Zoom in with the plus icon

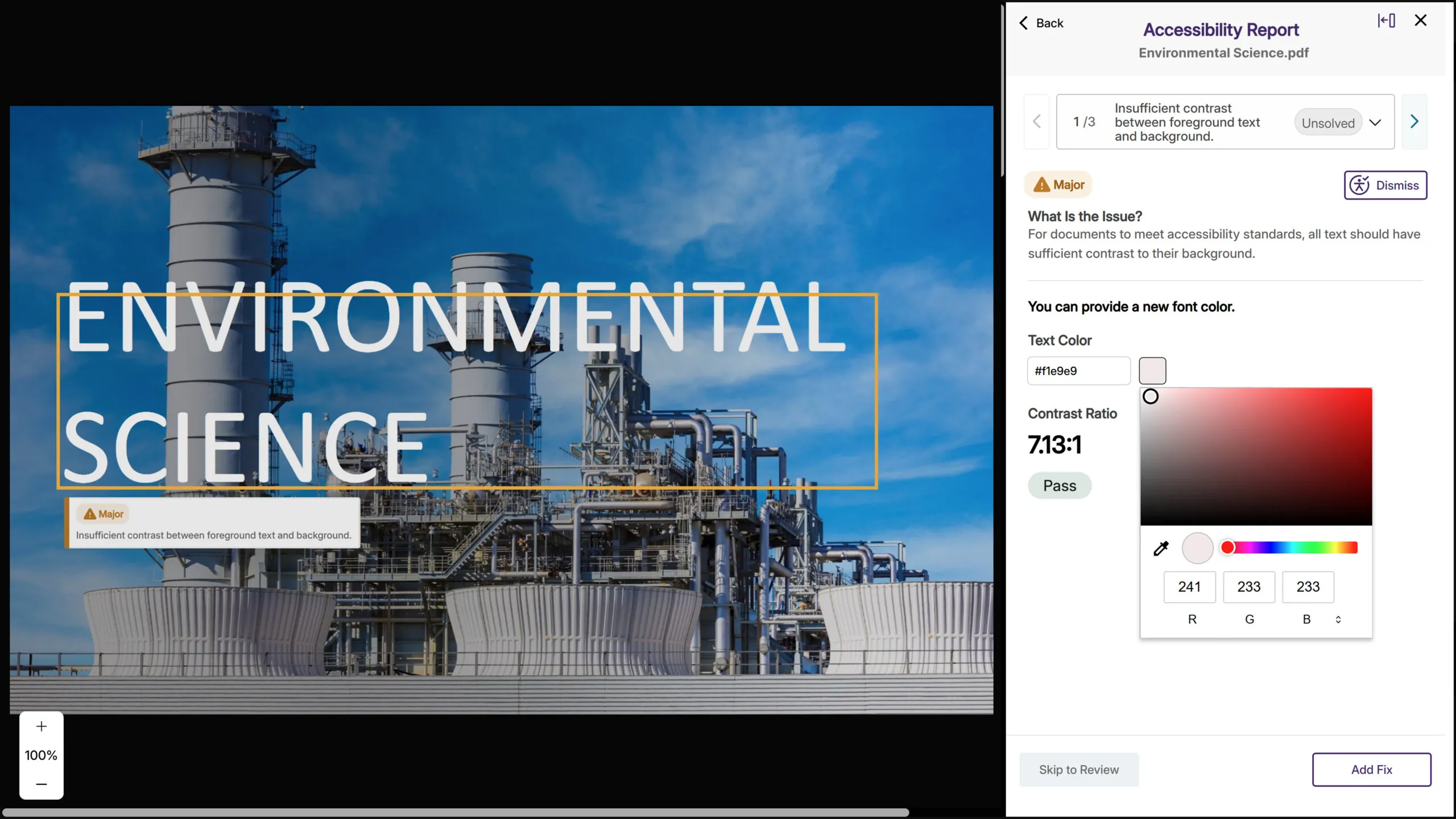[41, 726]
